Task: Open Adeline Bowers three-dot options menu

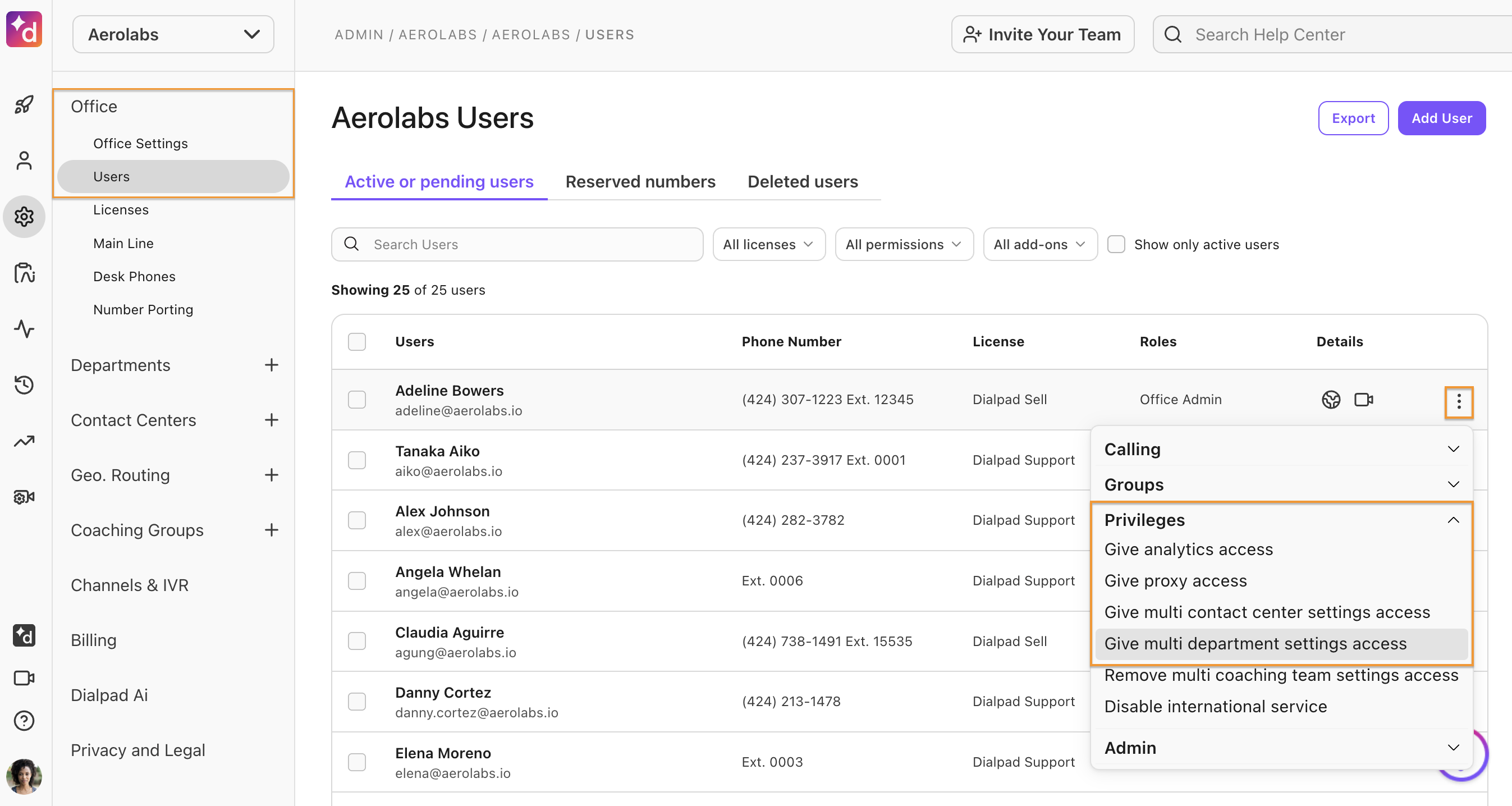Action: pyautogui.click(x=1459, y=401)
